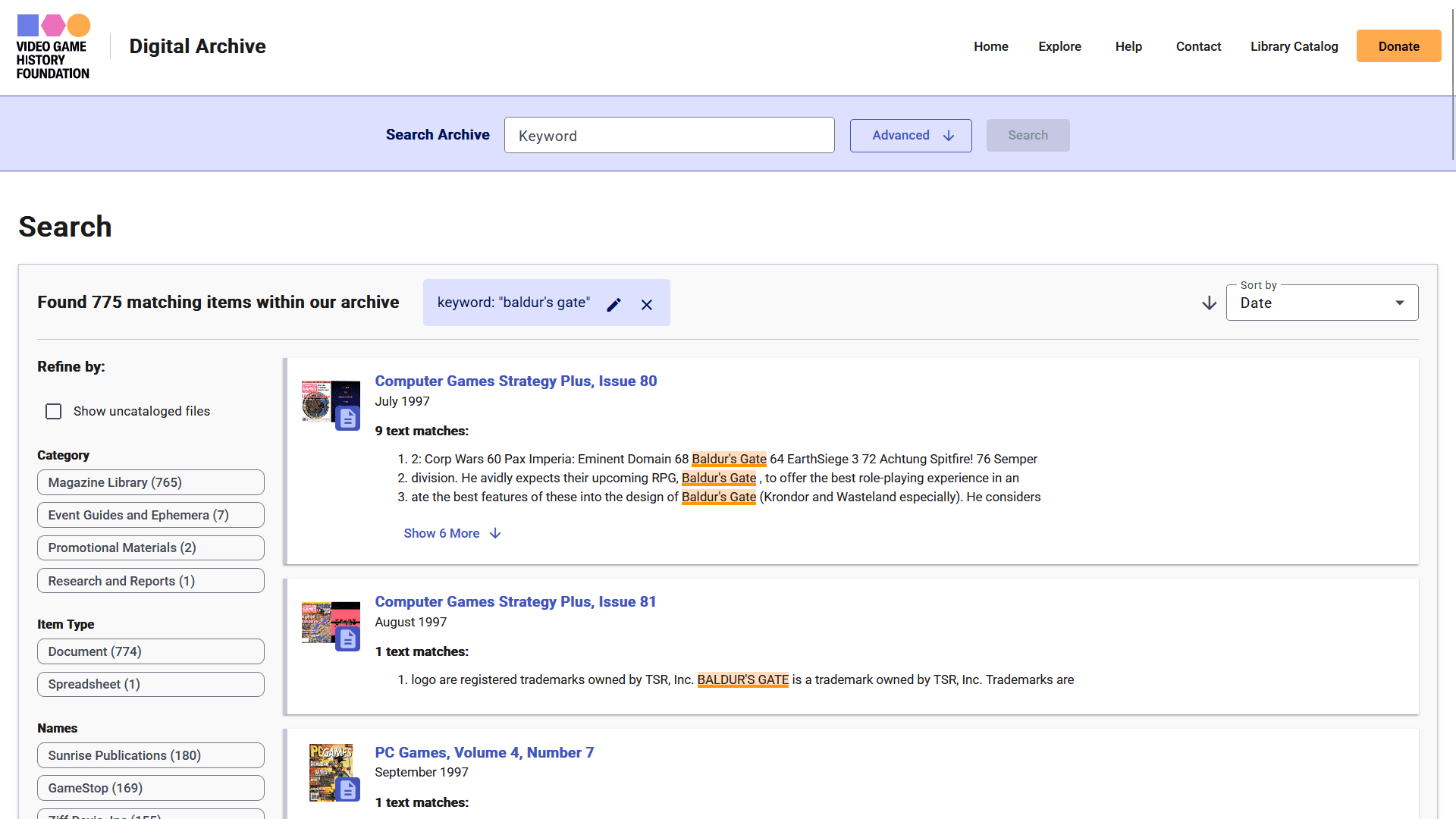1456x819 pixels.
Task: Click Computer Games Strategy Plus Issue 80 link
Action: (x=514, y=381)
